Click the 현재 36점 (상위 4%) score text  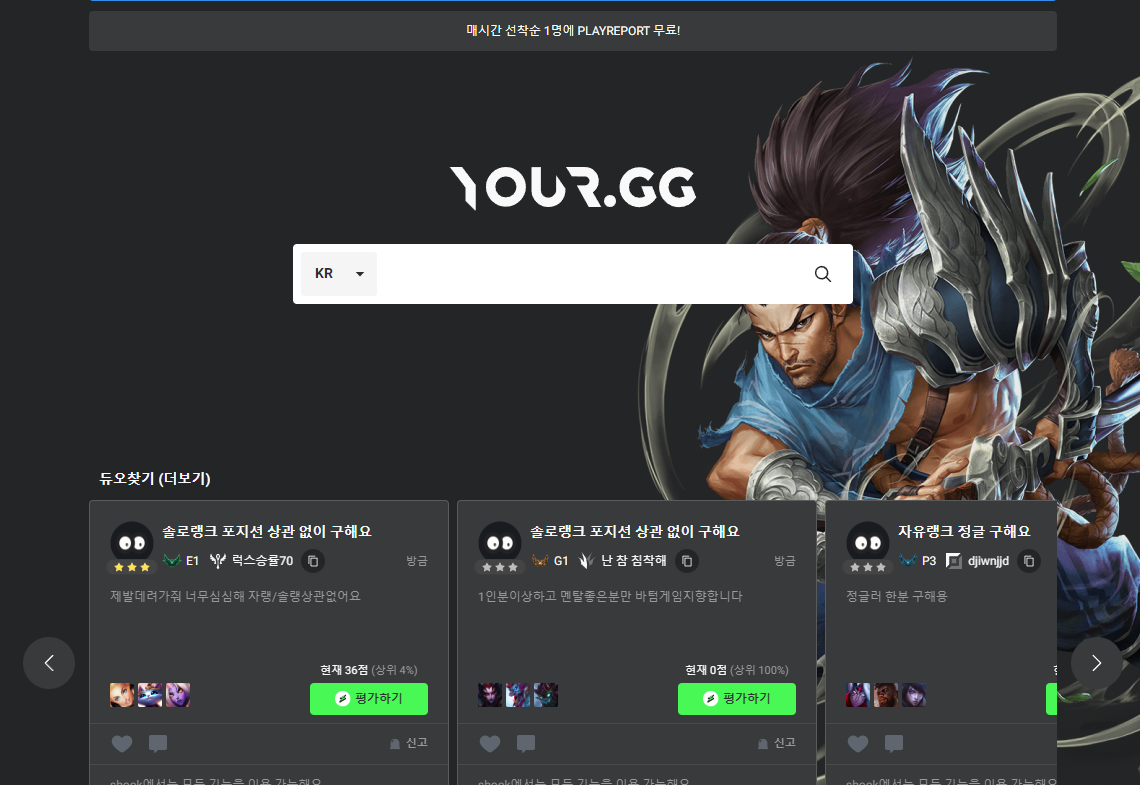click(x=369, y=670)
